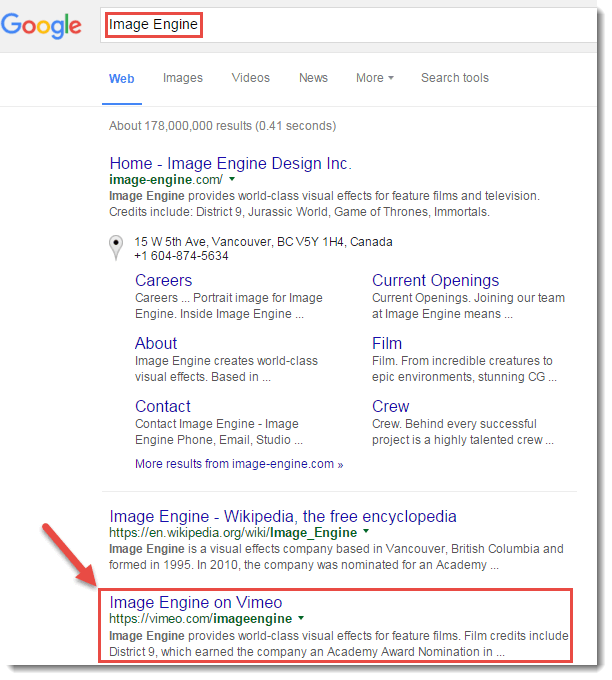612x680 pixels.
Task: Click 'Image Engine creates world-class' About snippet
Action: click(x=226, y=369)
